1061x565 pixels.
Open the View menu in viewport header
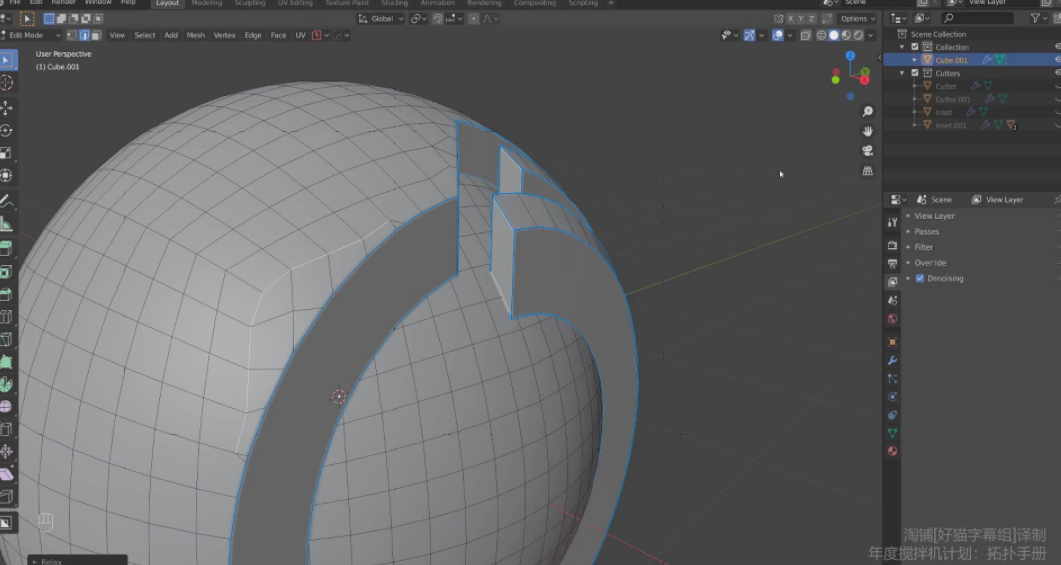click(x=117, y=35)
